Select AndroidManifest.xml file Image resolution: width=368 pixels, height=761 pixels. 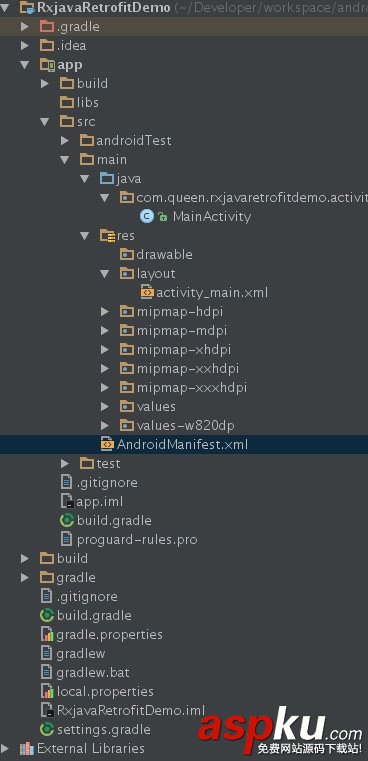182,445
